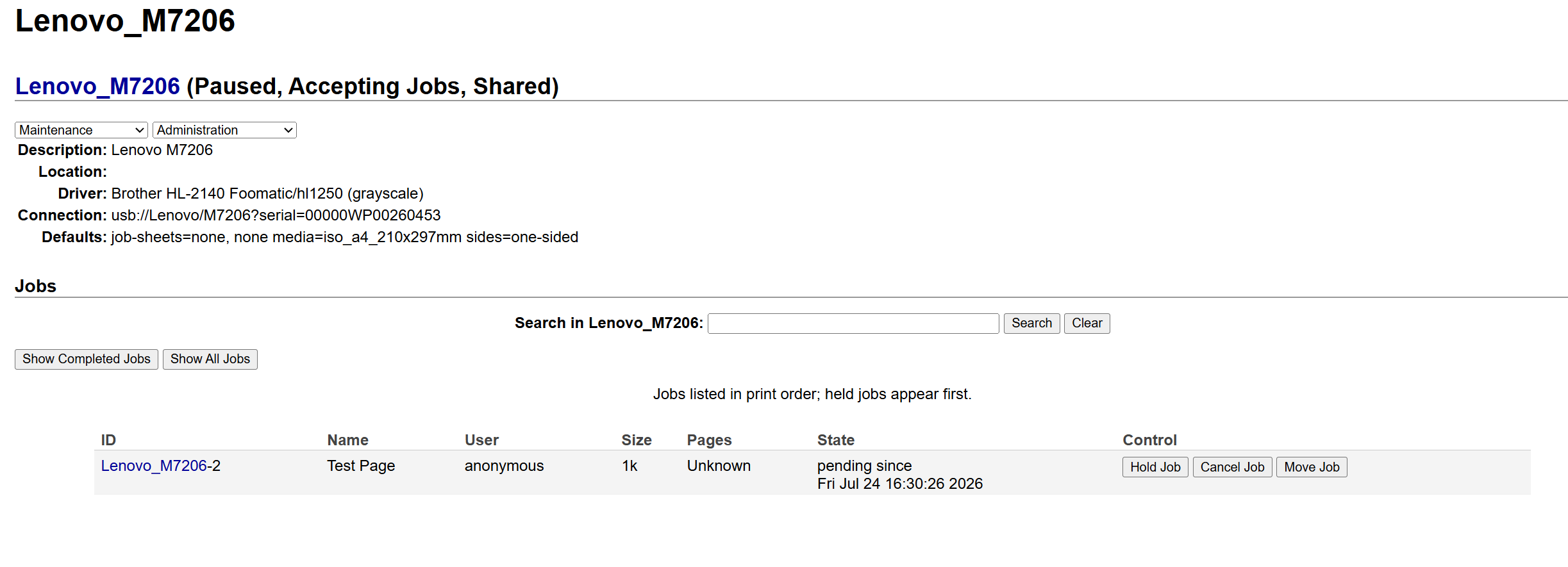
Task: Click the 'Location:' label
Action: (x=72, y=172)
